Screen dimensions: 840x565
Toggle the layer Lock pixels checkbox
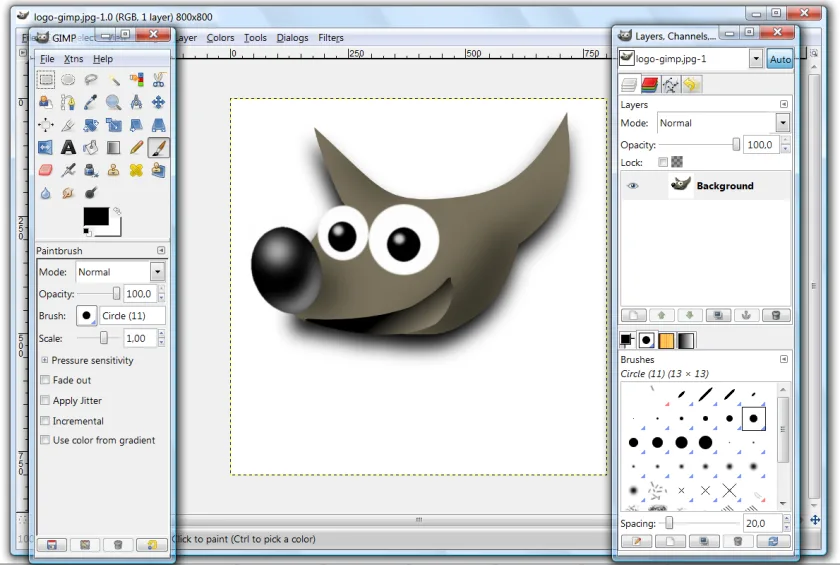coord(663,162)
